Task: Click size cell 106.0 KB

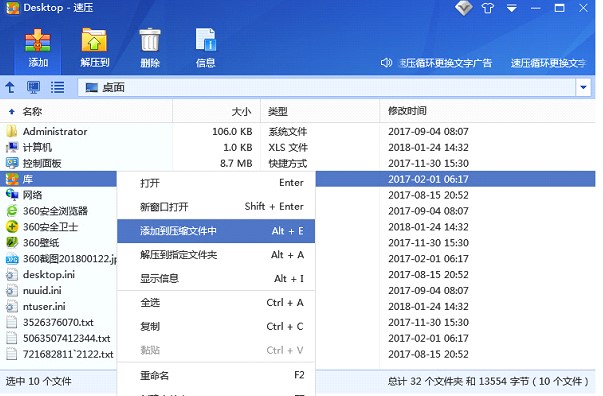Action: tap(232, 131)
